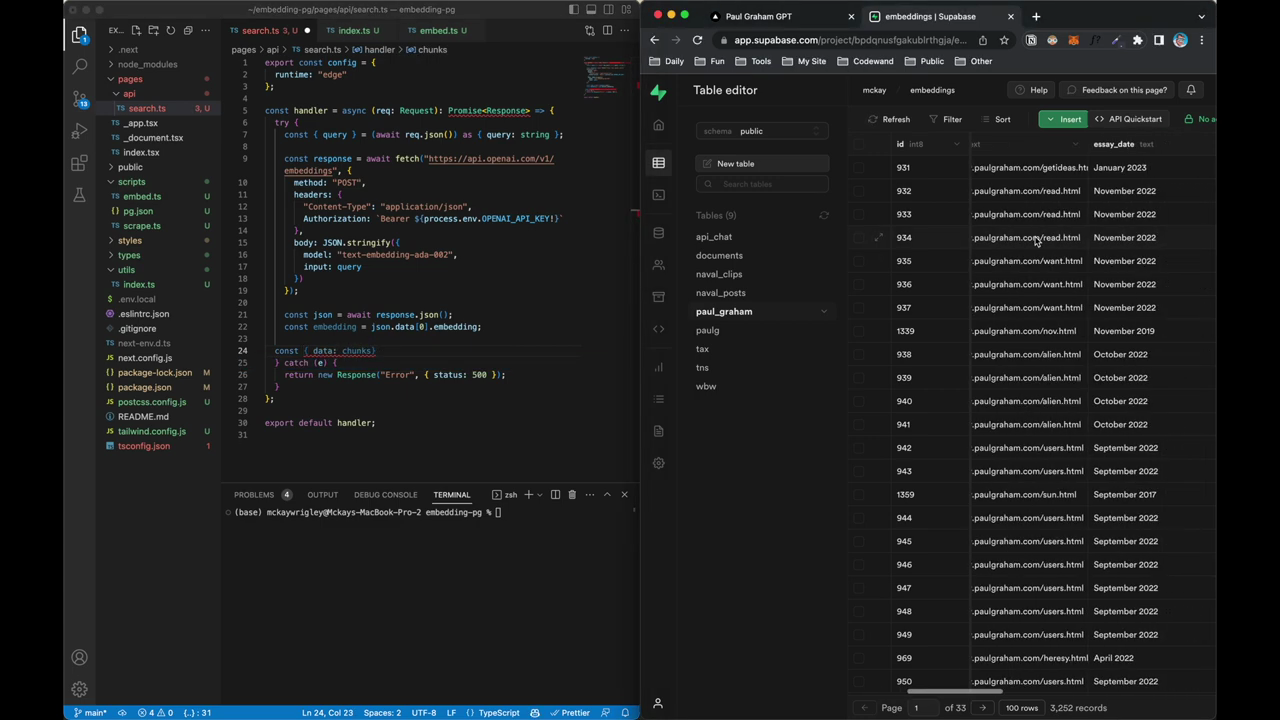This screenshot has height=720, width=1280.
Task: Open Extensions view in VS Code
Action: (79, 163)
